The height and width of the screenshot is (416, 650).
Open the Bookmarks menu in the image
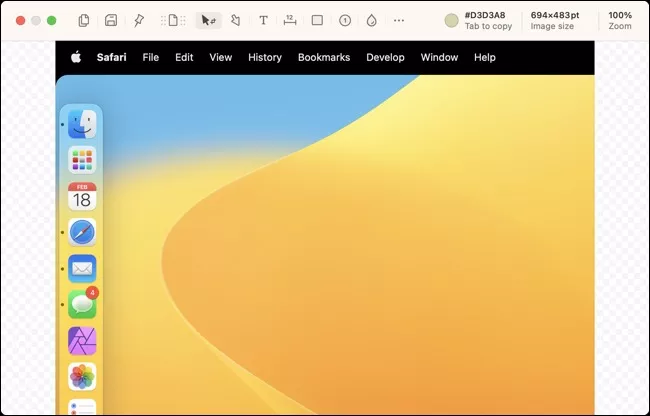click(324, 57)
